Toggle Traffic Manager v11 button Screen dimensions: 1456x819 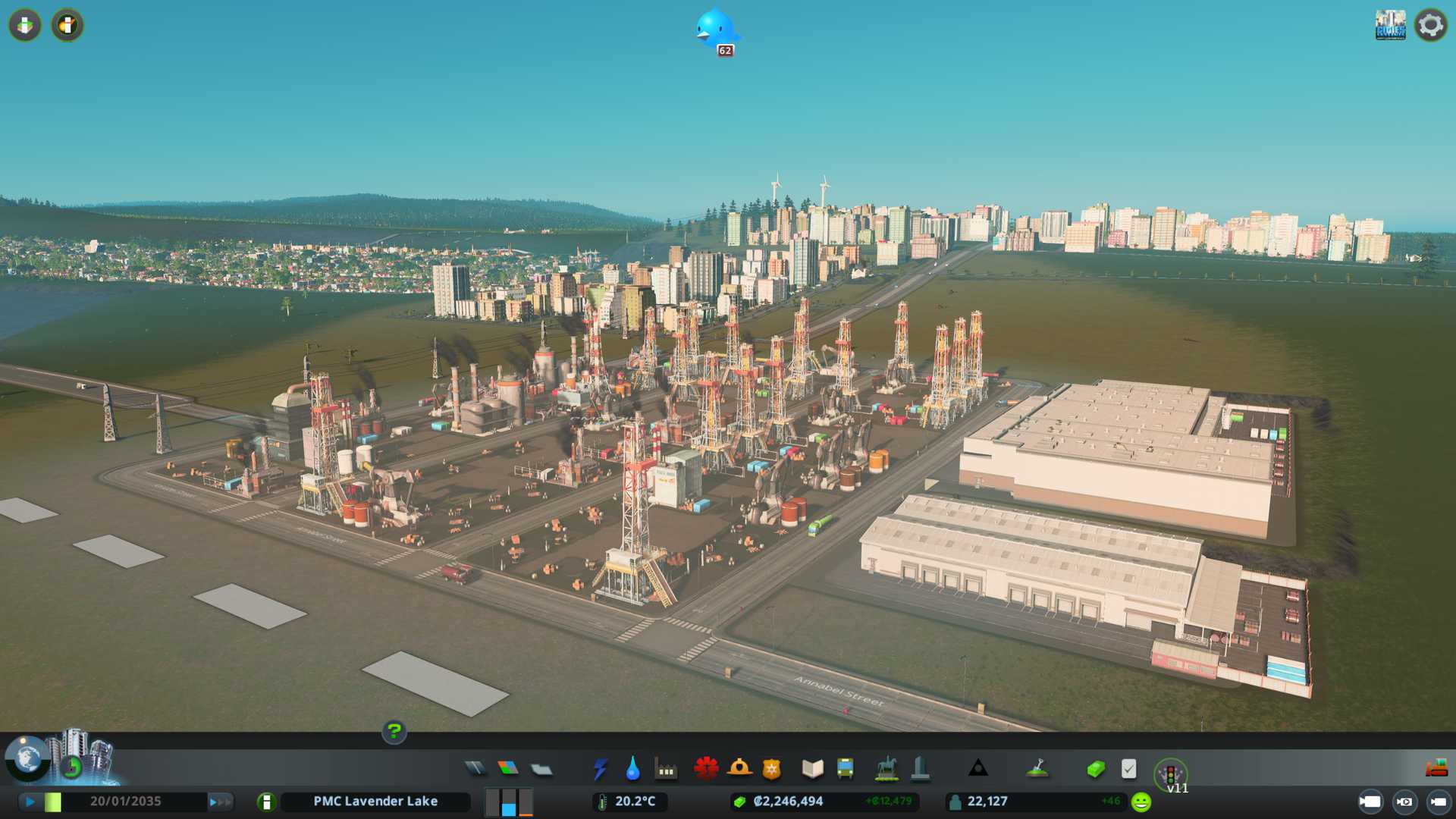(x=1170, y=775)
